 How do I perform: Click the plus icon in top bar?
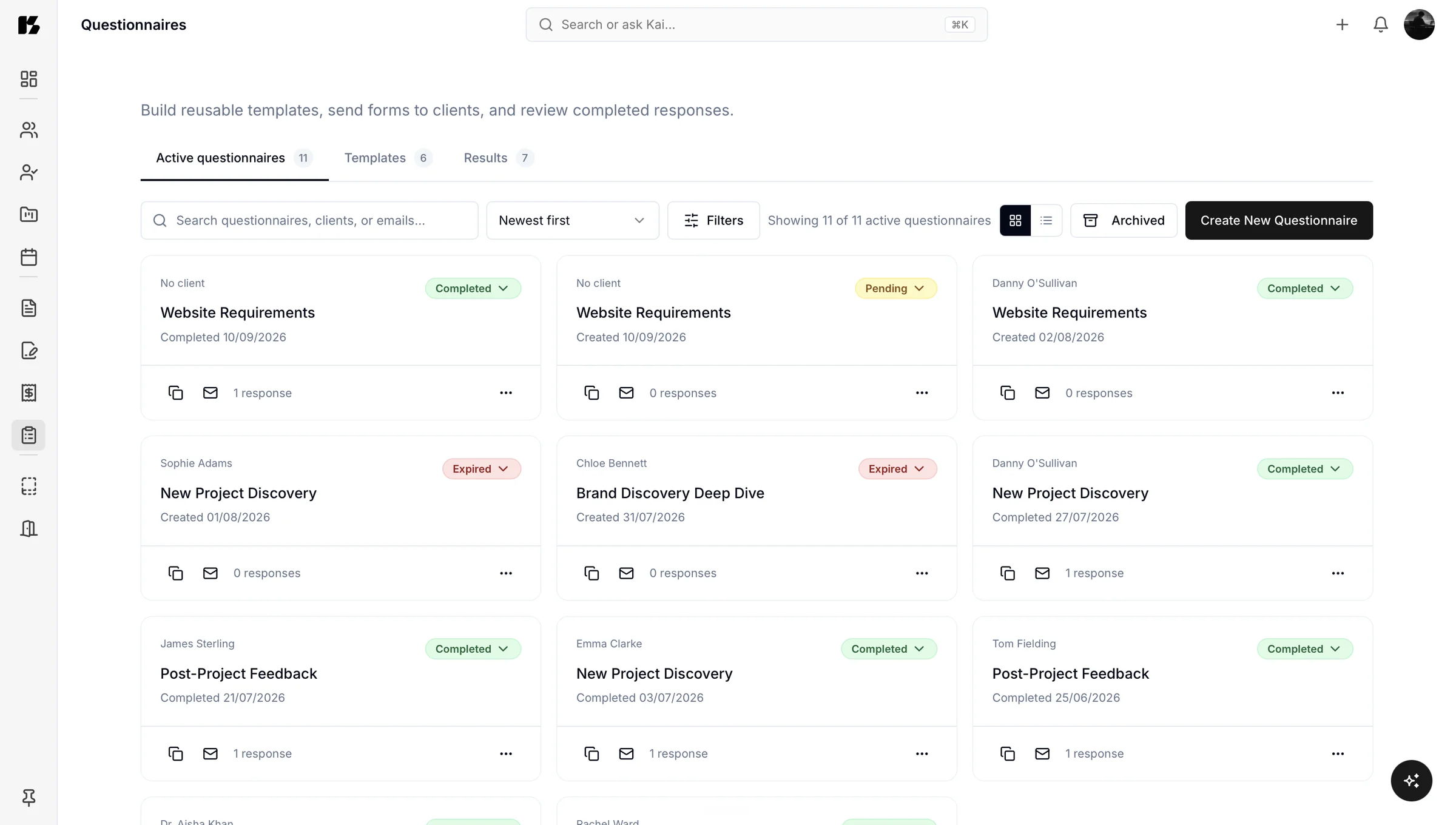[x=1342, y=24]
